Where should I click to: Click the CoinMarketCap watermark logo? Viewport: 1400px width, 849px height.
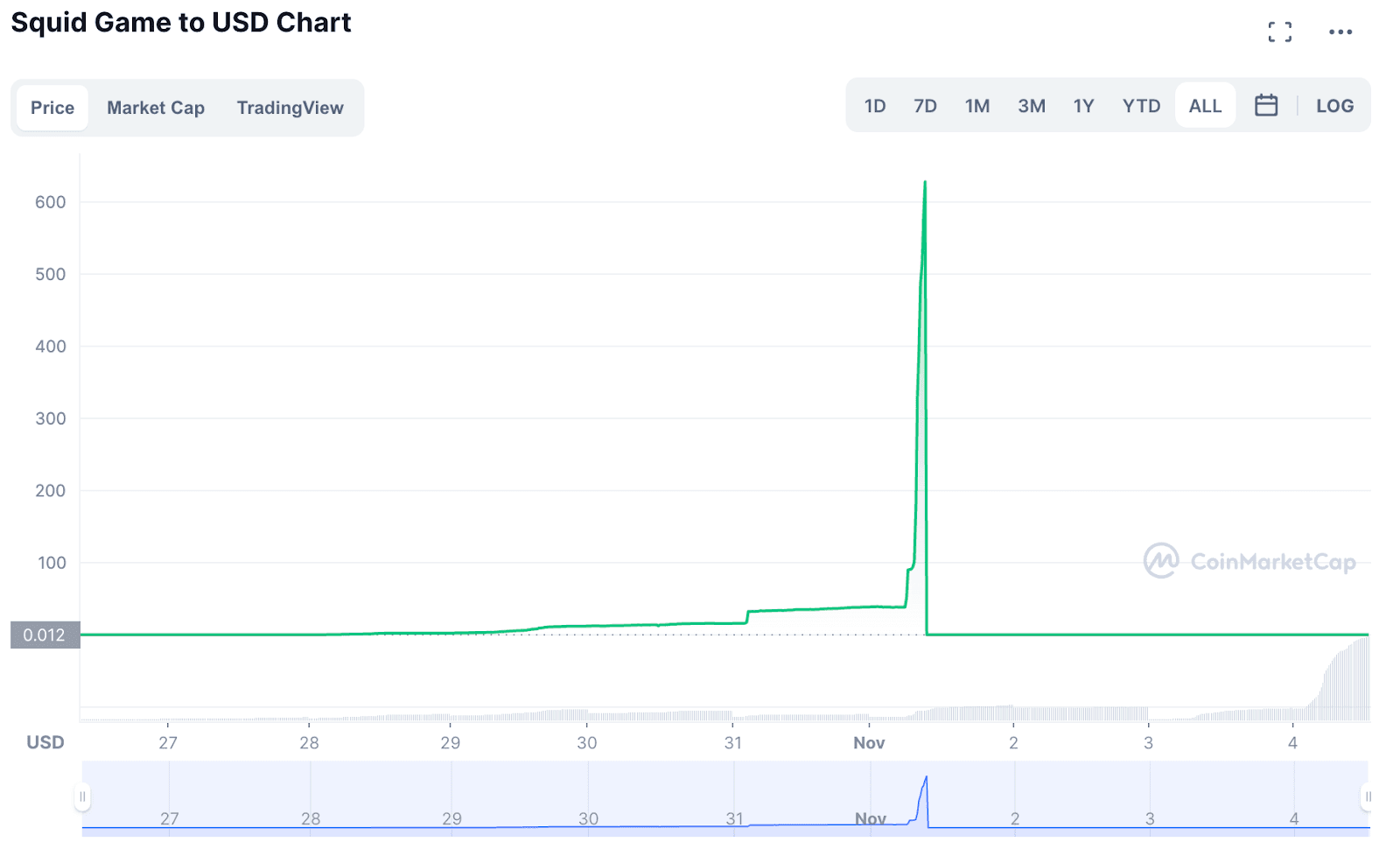1249,561
